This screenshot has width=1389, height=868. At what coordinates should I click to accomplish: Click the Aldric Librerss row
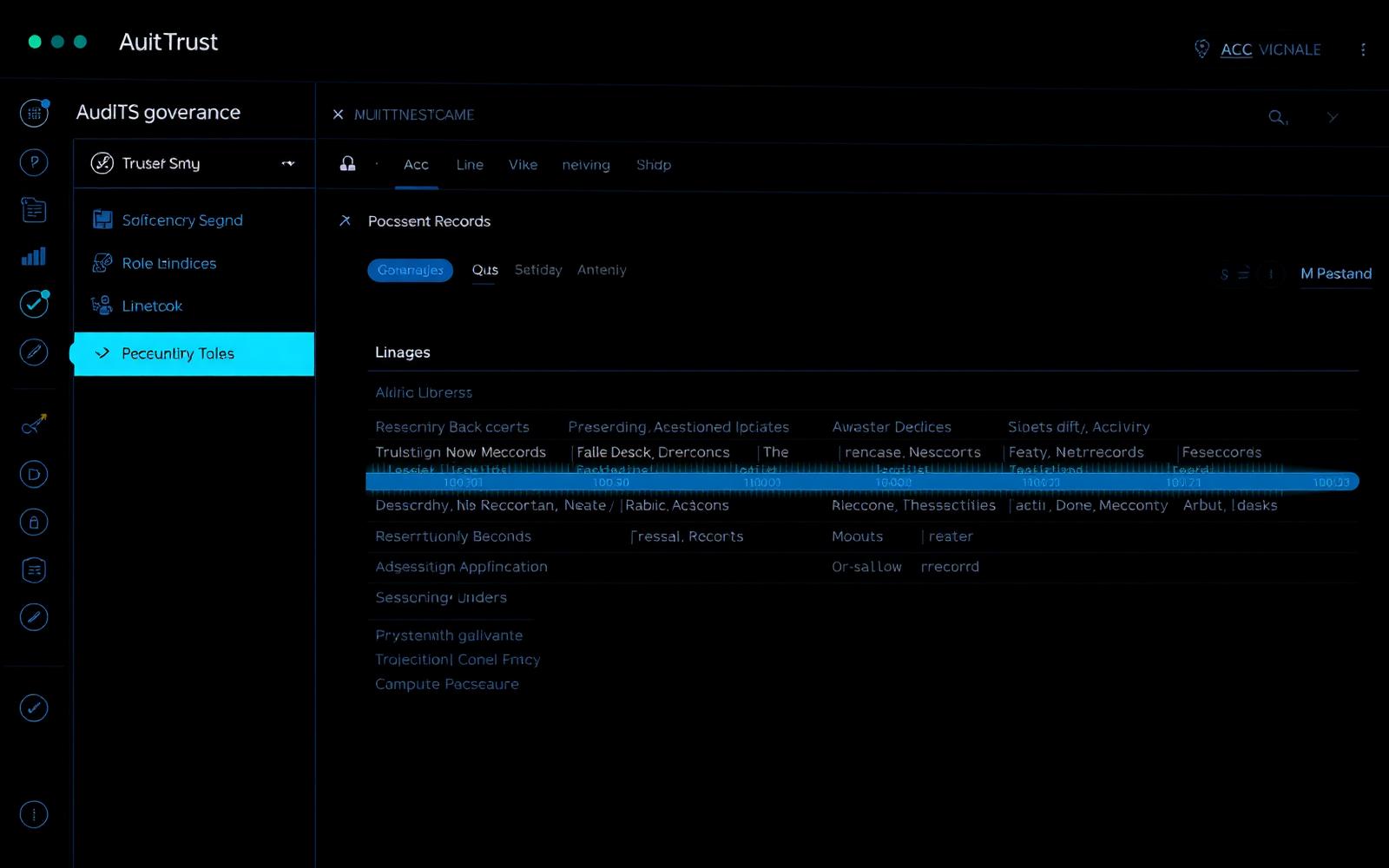click(424, 392)
